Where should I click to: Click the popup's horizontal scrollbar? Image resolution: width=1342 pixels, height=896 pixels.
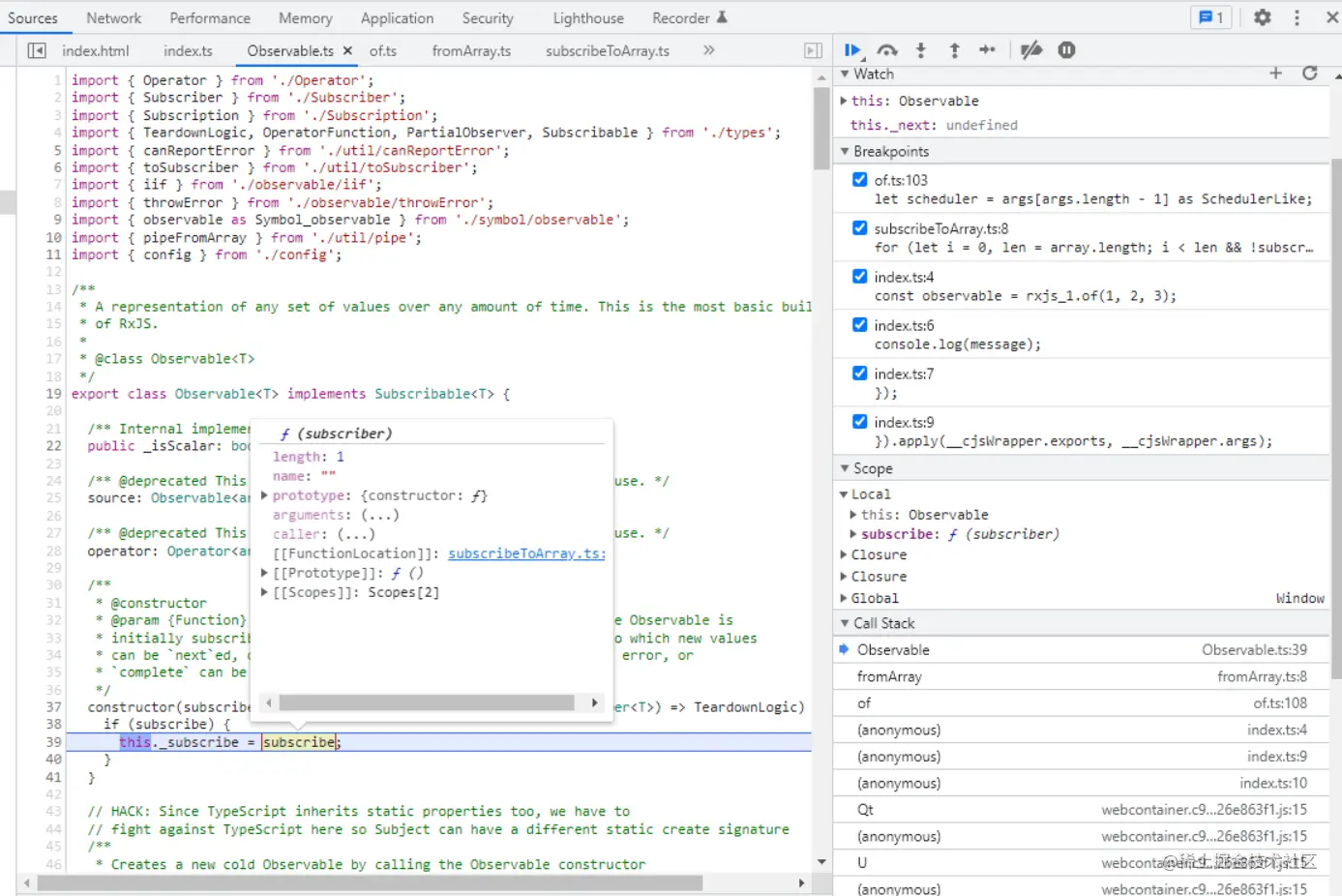[426, 703]
